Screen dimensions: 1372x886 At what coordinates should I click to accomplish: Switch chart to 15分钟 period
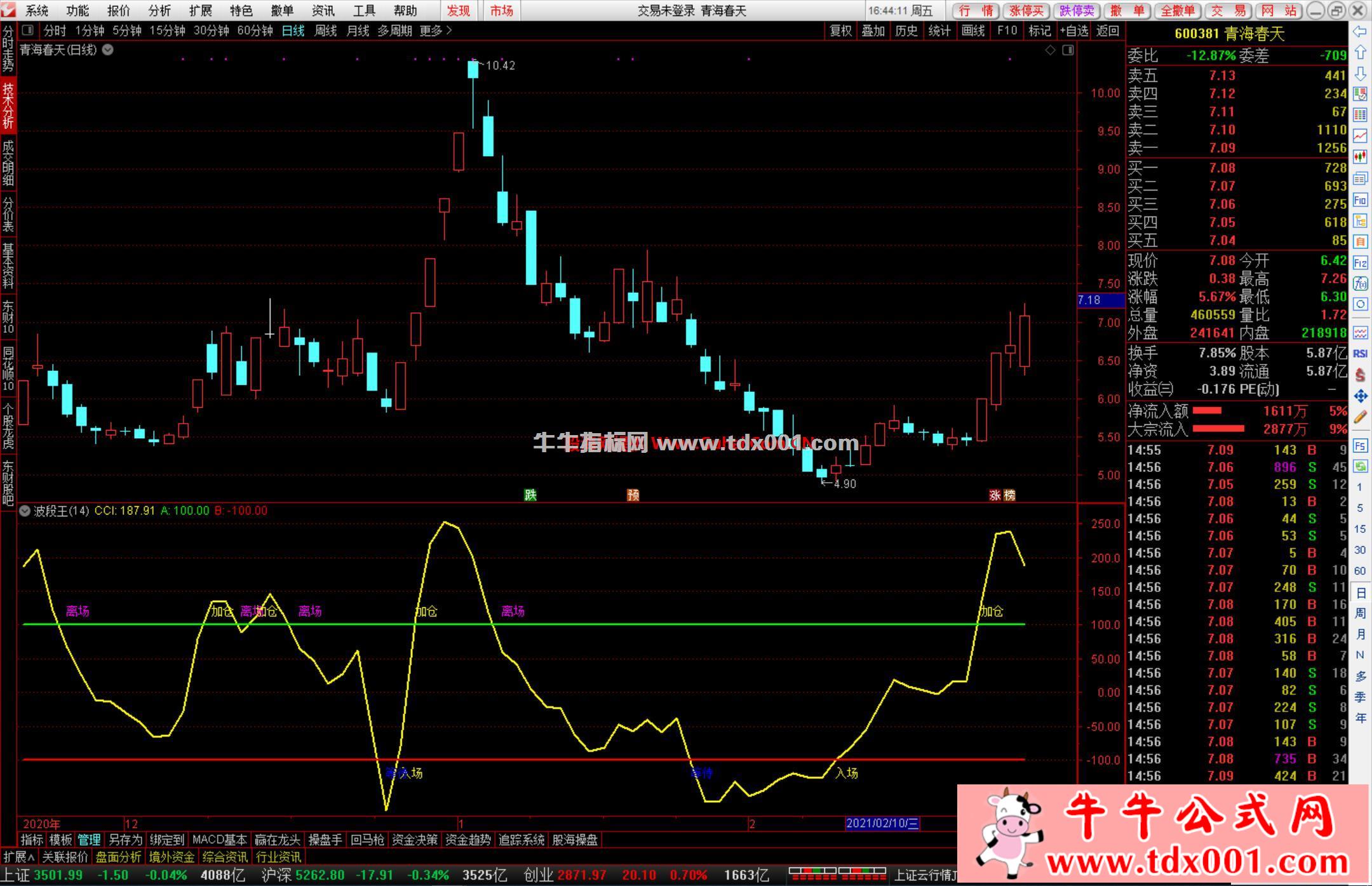coord(168,30)
